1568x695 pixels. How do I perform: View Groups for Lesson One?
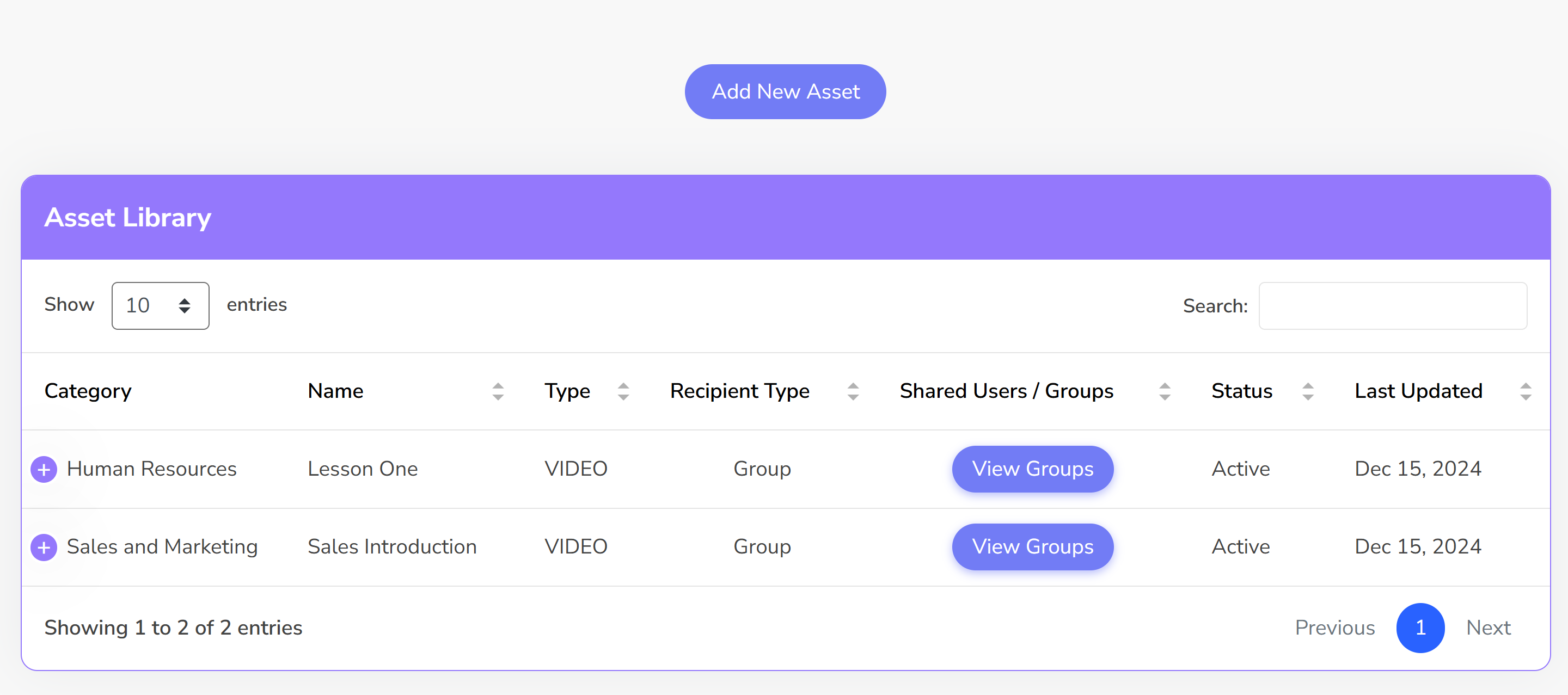click(1032, 469)
